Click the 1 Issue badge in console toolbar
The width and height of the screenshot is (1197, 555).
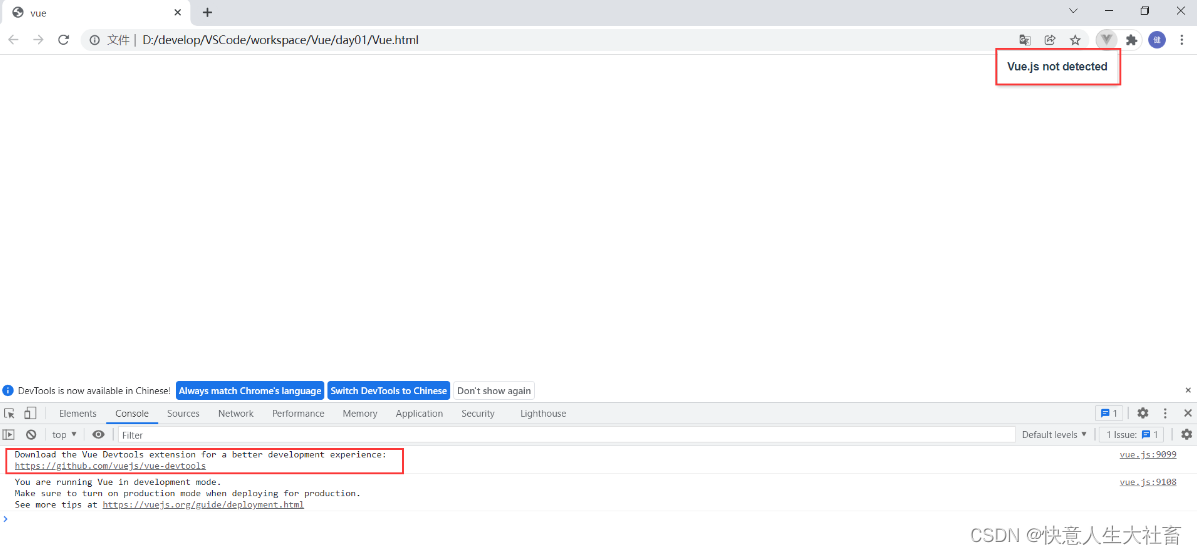click(x=1131, y=434)
